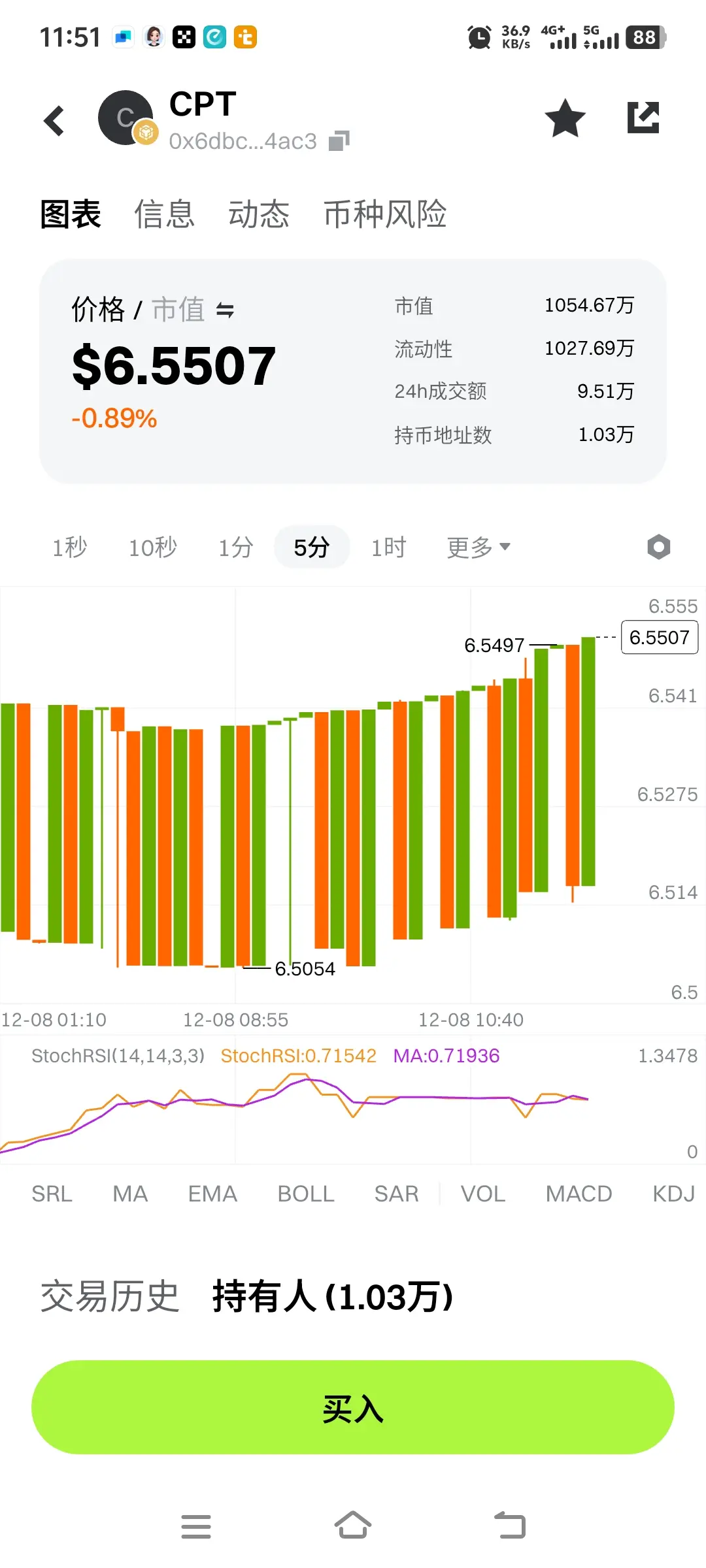Tap the 6.514 price axis label

673,892
